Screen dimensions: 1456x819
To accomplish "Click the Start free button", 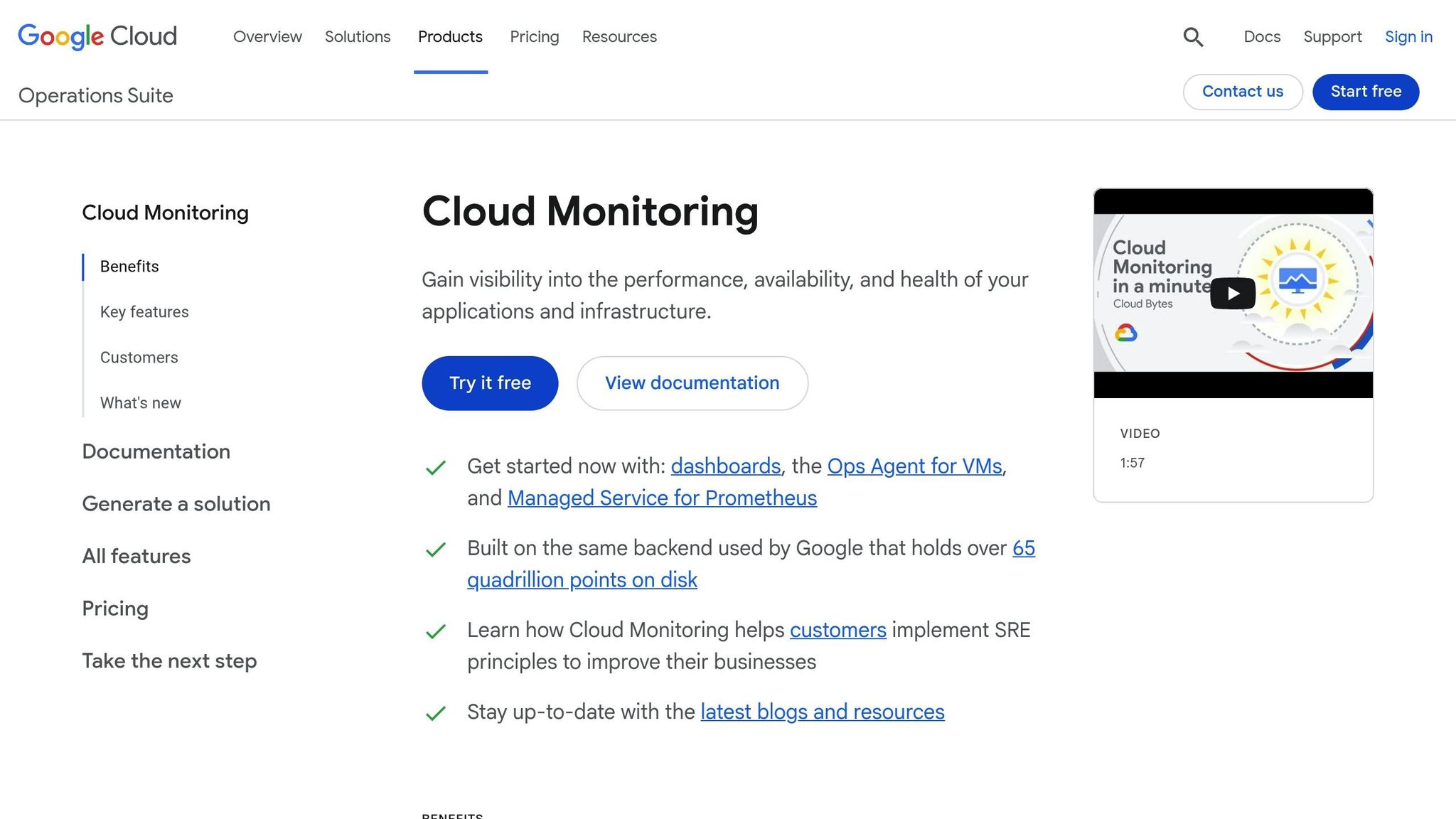I will 1365,92.
